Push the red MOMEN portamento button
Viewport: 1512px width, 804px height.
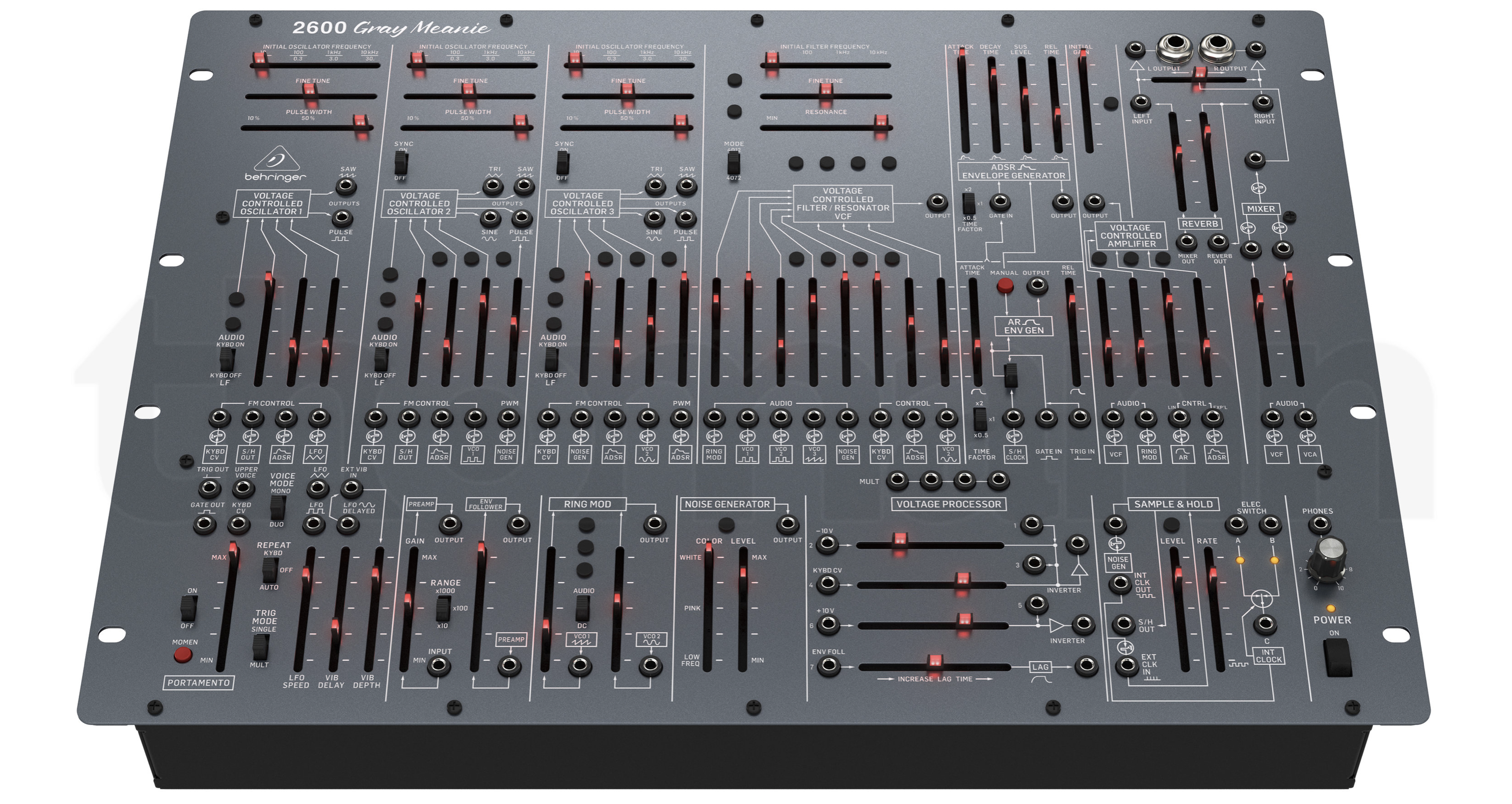click(183, 655)
